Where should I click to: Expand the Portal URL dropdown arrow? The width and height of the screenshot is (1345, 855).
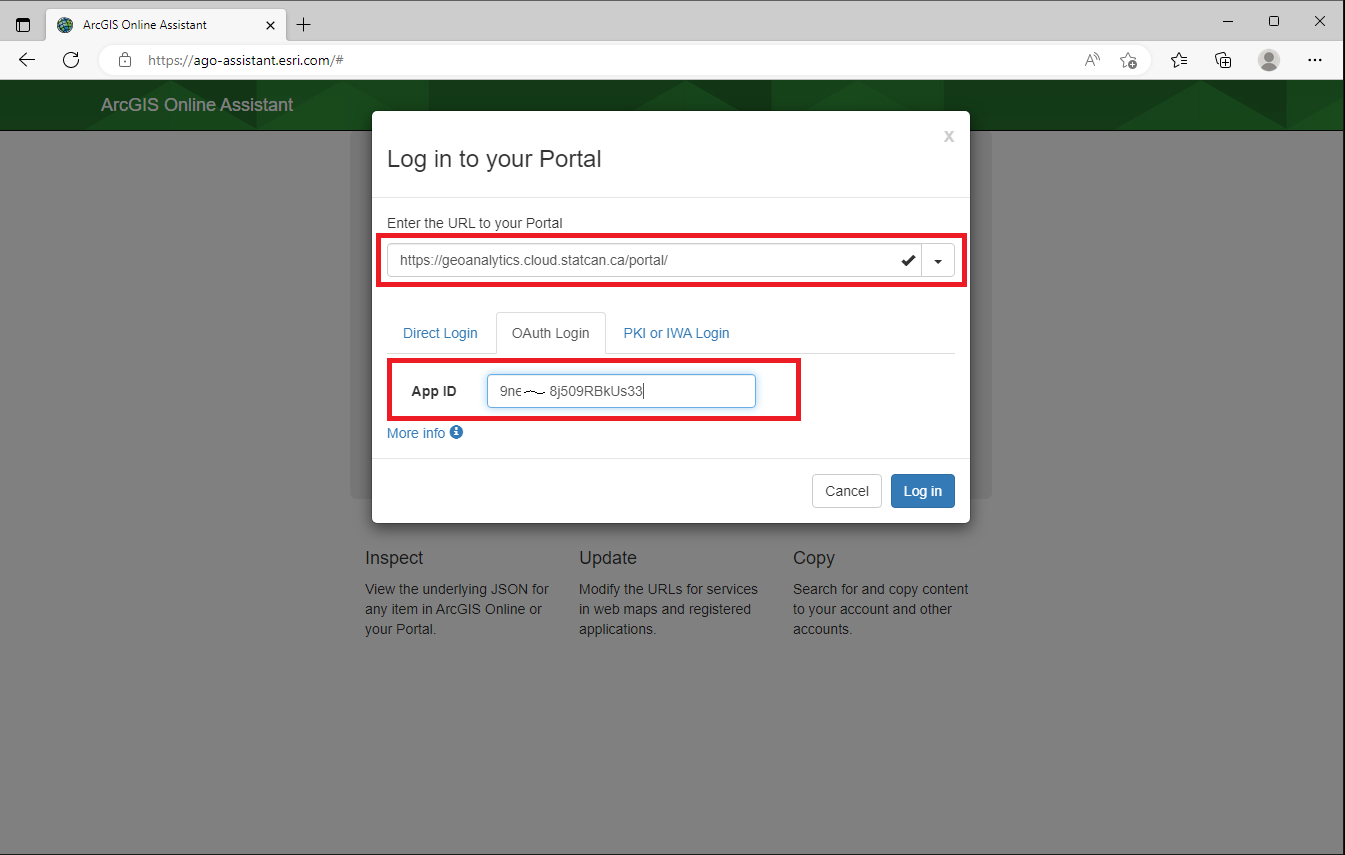coord(938,261)
